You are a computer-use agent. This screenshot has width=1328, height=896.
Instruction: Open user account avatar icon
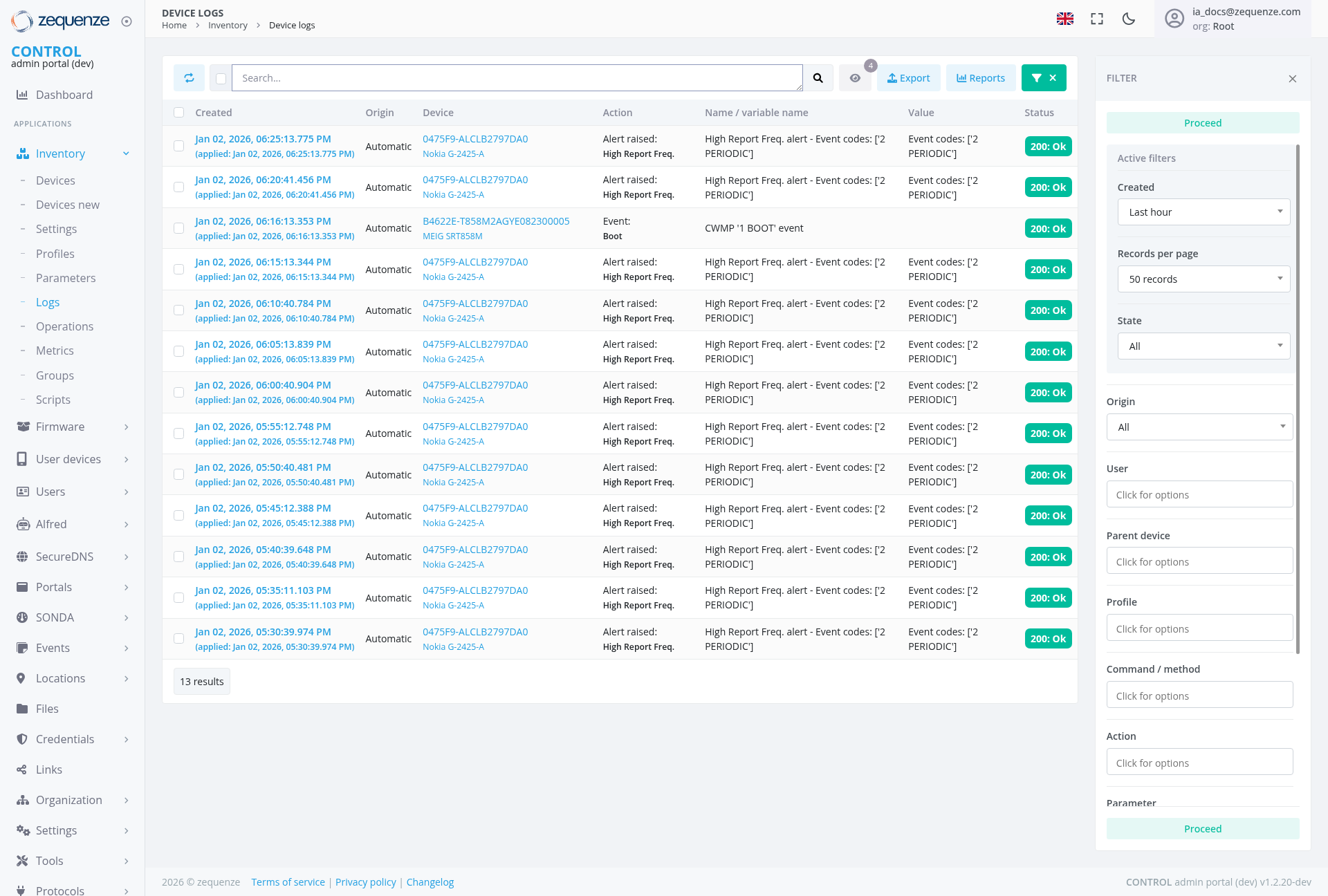pos(1174,19)
